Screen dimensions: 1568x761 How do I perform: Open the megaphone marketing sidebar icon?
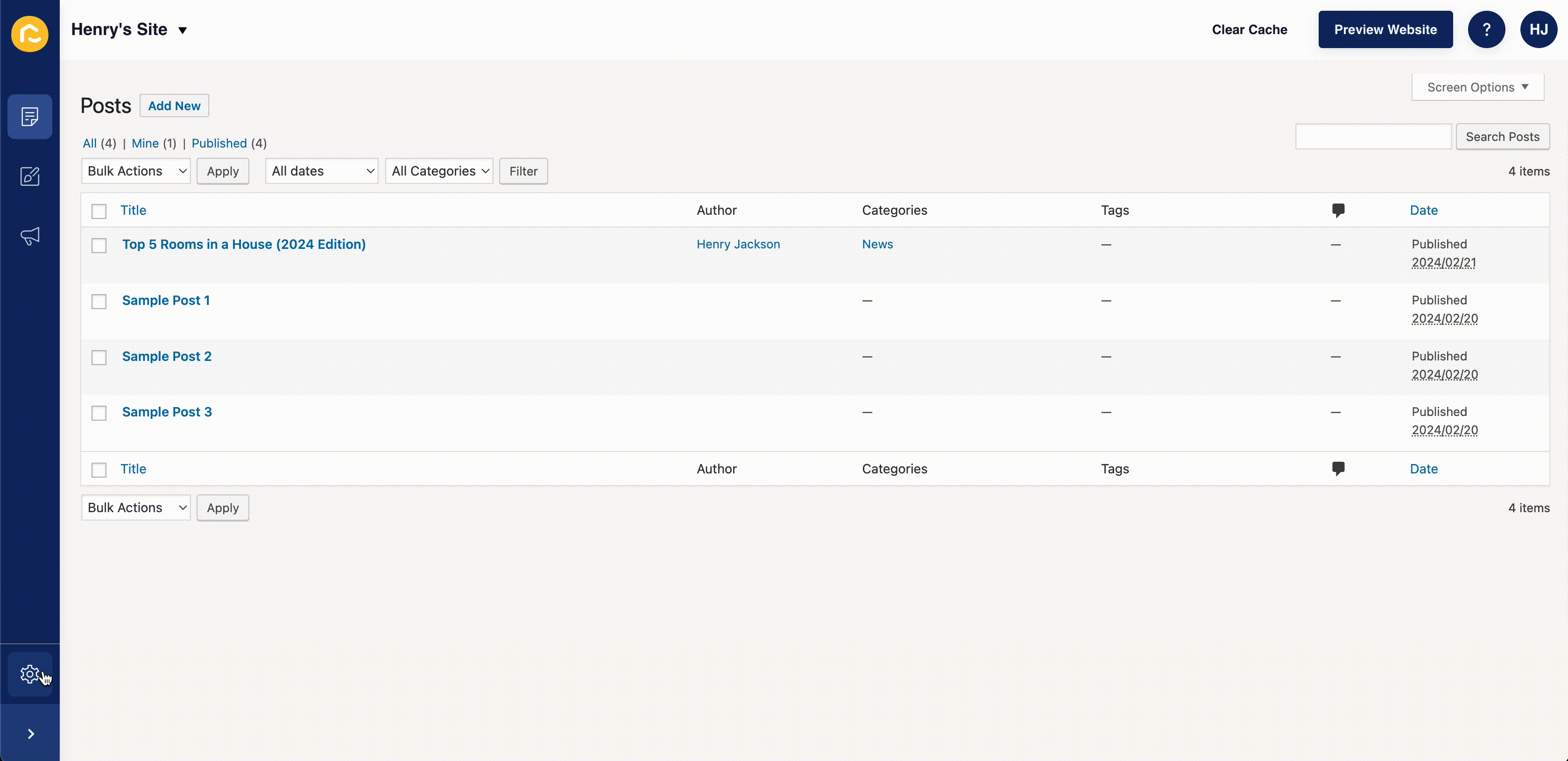tap(29, 236)
